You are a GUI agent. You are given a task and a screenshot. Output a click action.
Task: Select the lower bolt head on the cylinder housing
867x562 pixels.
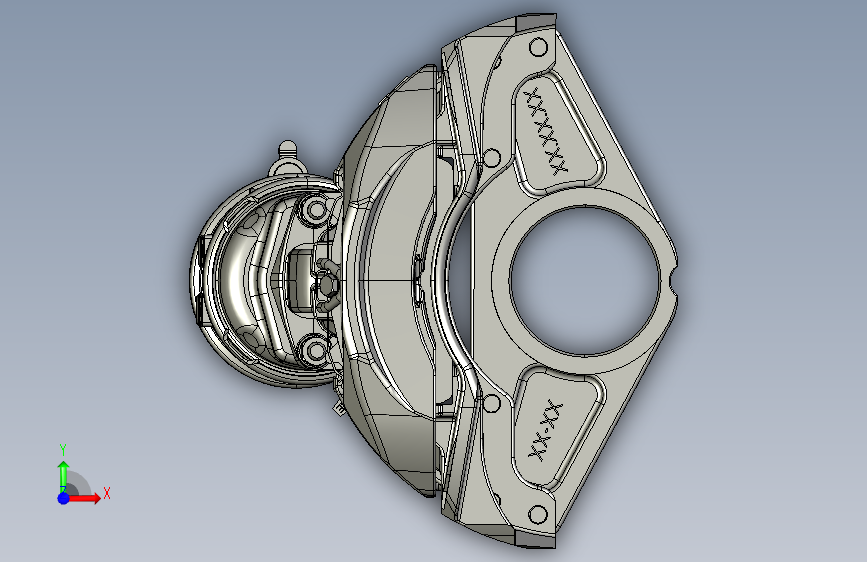(316, 350)
